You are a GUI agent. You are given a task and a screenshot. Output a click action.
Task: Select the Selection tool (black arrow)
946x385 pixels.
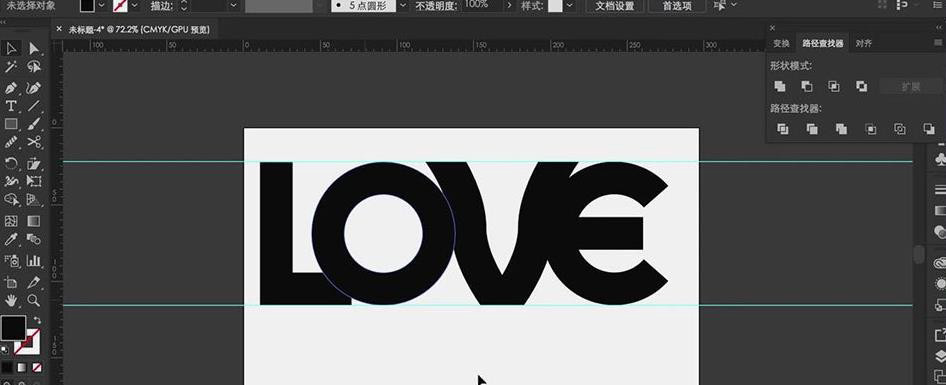click(11, 48)
